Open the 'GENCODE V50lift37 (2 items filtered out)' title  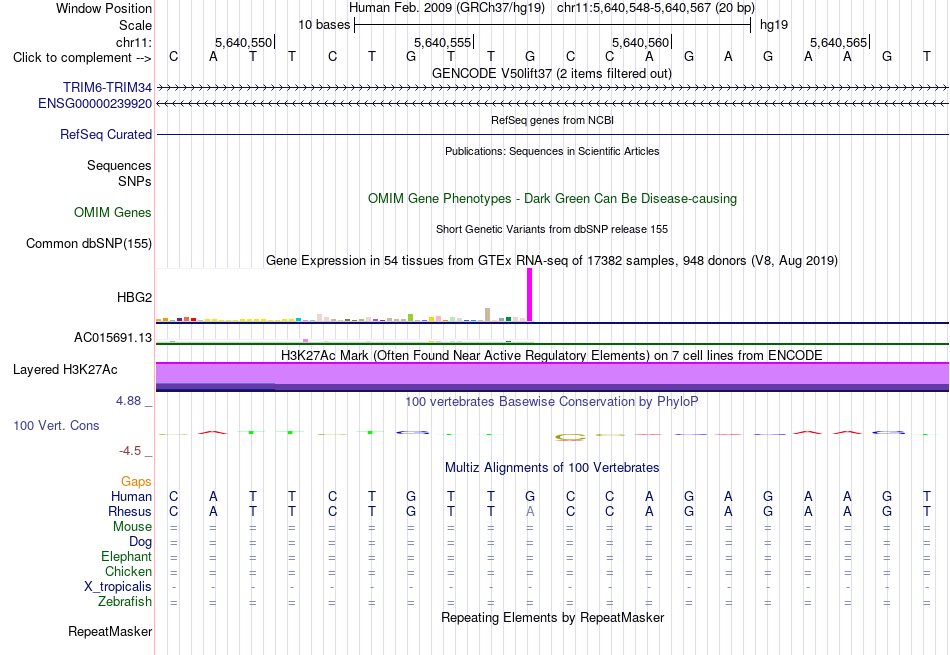[x=552, y=73]
